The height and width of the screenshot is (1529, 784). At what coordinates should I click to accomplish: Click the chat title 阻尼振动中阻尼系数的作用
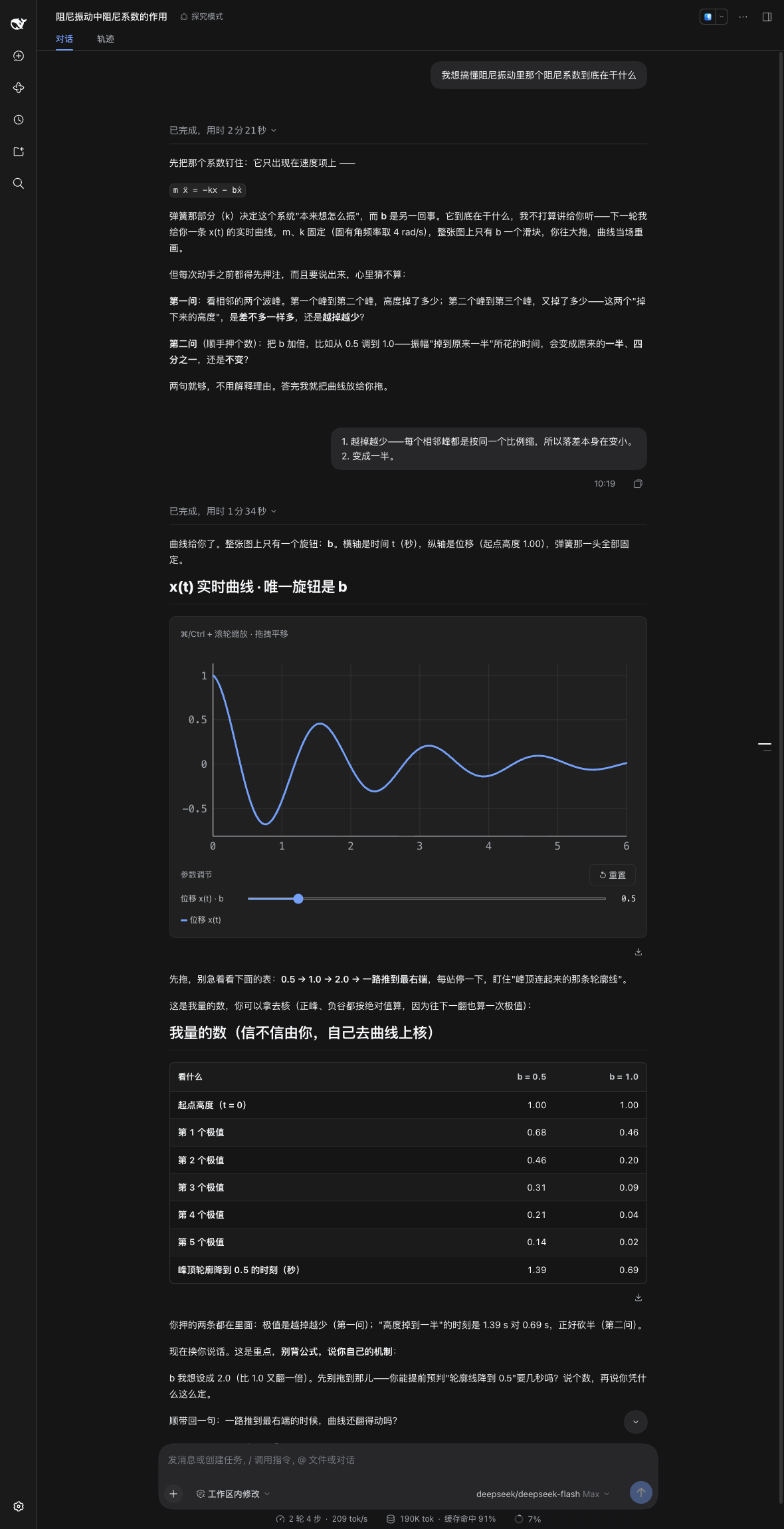(112, 17)
